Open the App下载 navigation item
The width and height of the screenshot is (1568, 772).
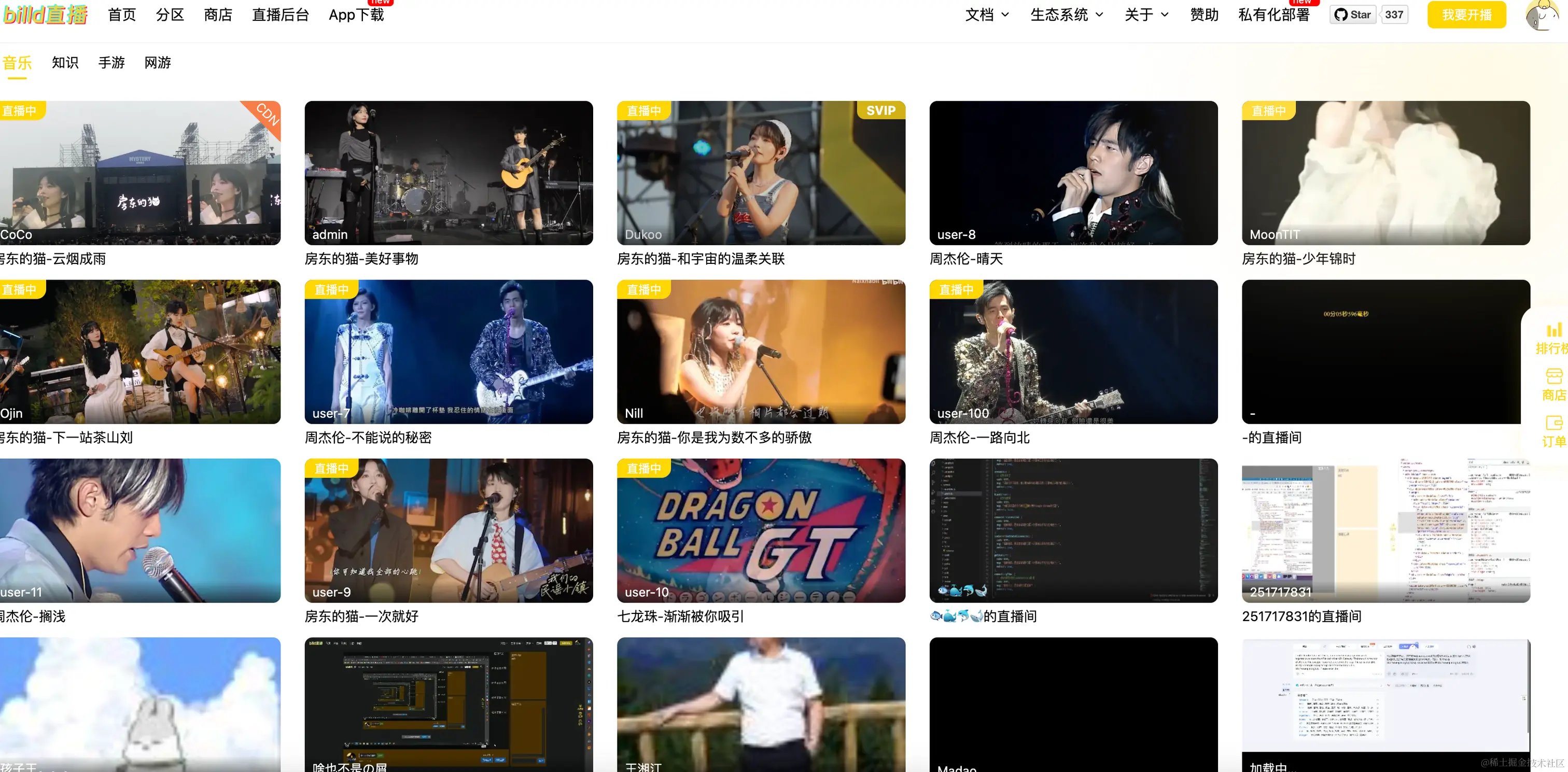pos(357,15)
